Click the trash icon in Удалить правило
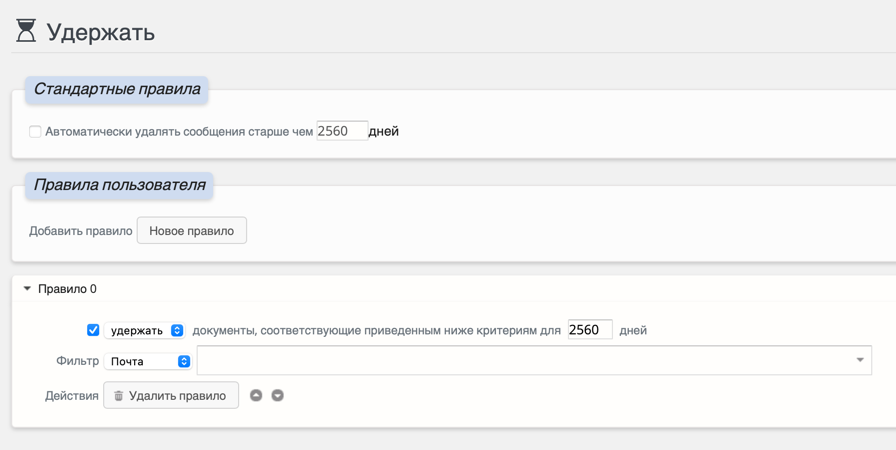This screenshot has height=450, width=896. 118,396
